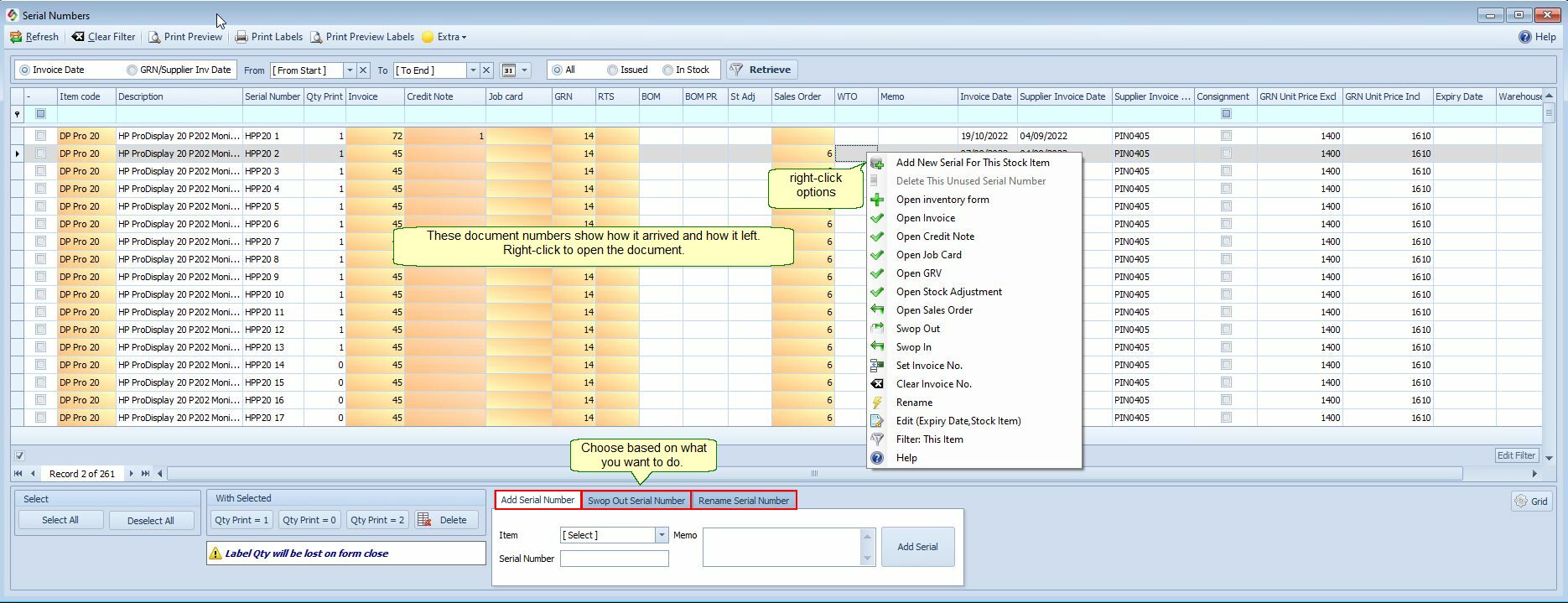Click Select All button
Viewport: 1568px width, 603px height.
[x=60, y=520]
